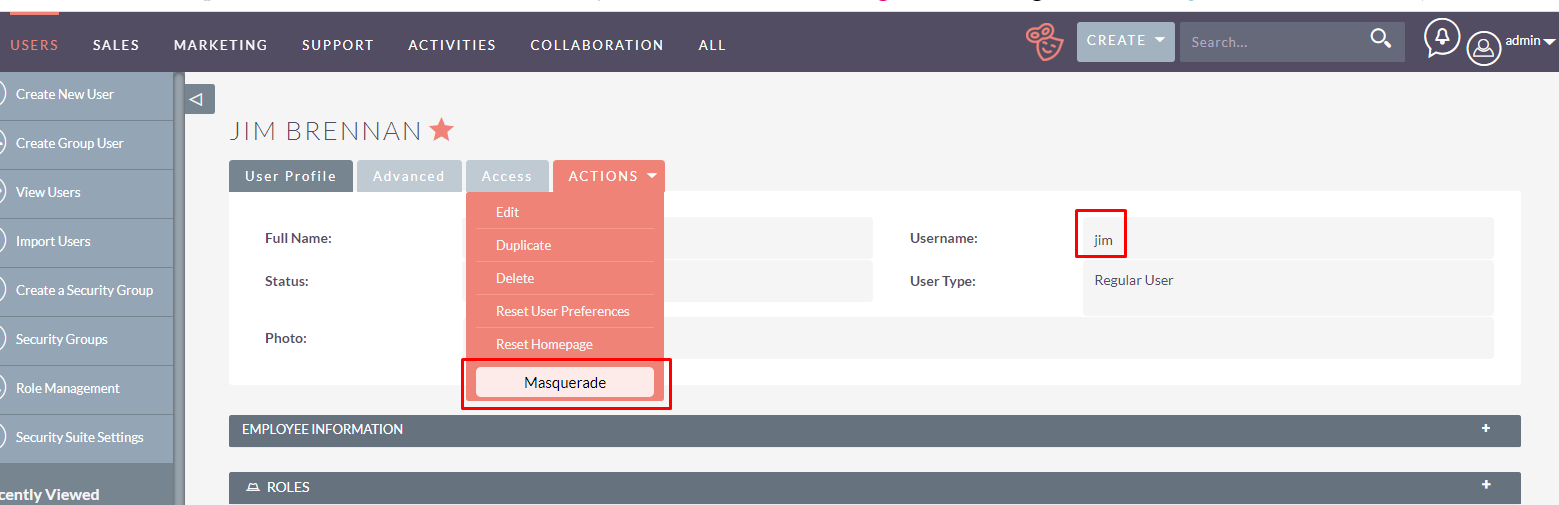Open the CREATE dropdown
Screen dimensions: 1559x505
click(x=1124, y=41)
